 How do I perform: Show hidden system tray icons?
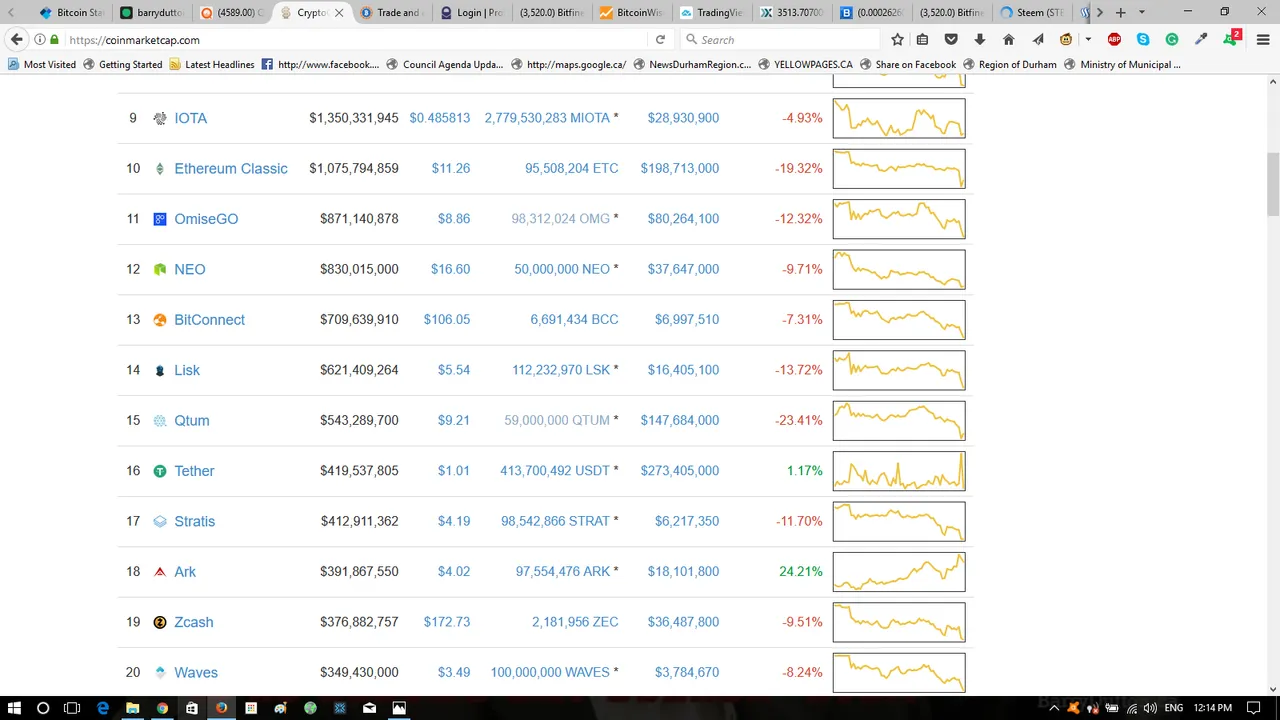point(1053,708)
